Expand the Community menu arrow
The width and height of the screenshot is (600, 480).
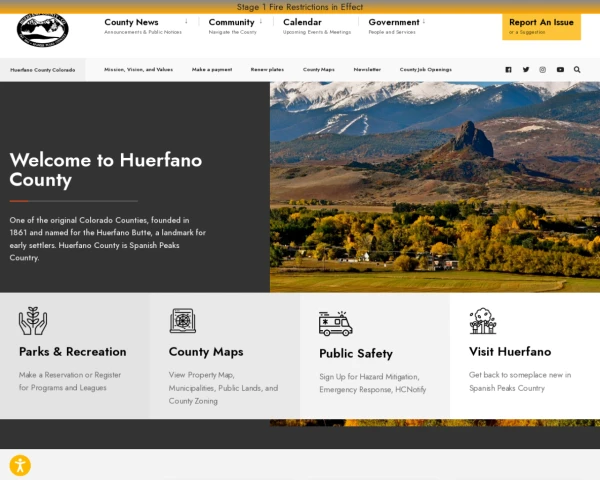click(261, 21)
